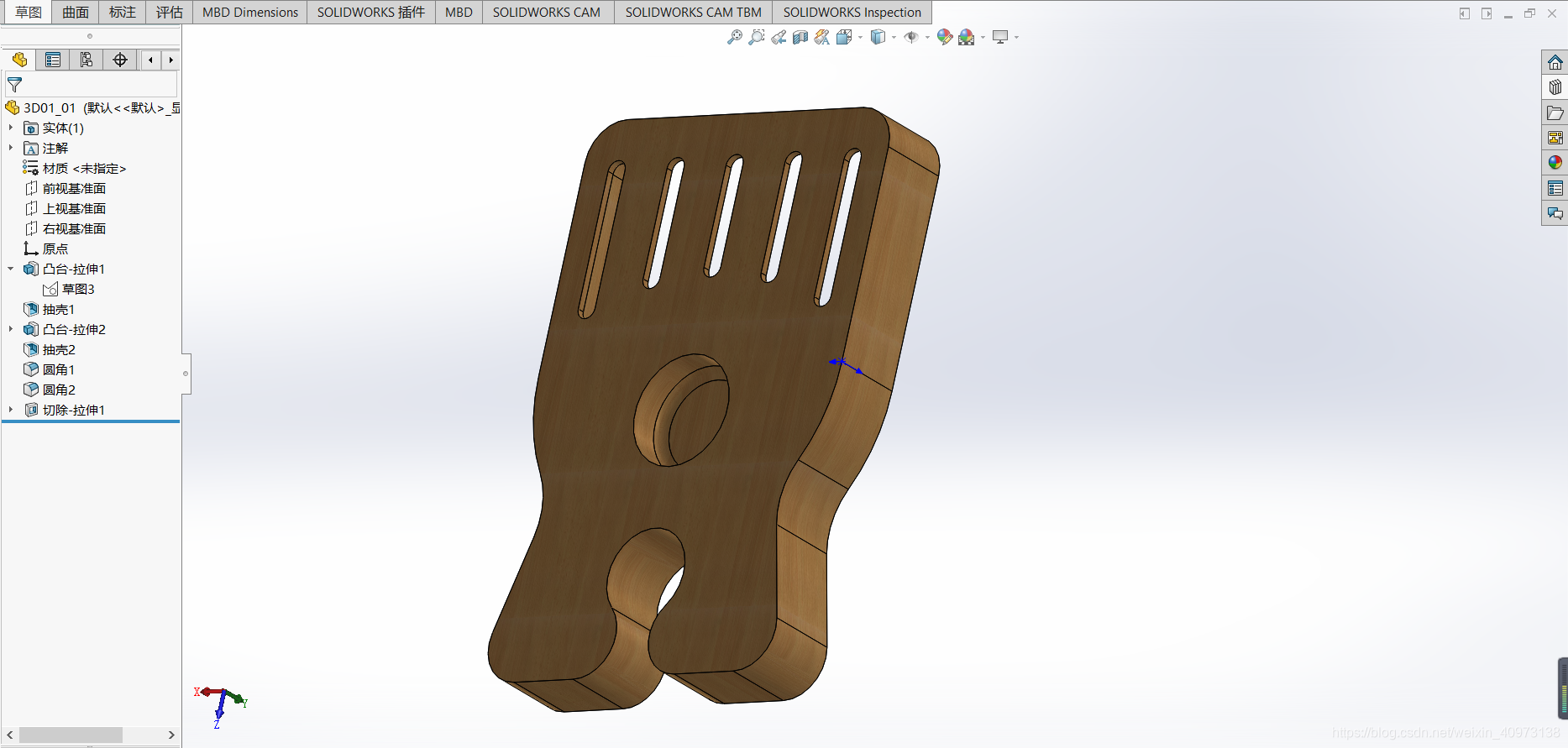Select the 圆角1 fillet feature
The image size is (1568, 748).
pos(50,369)
